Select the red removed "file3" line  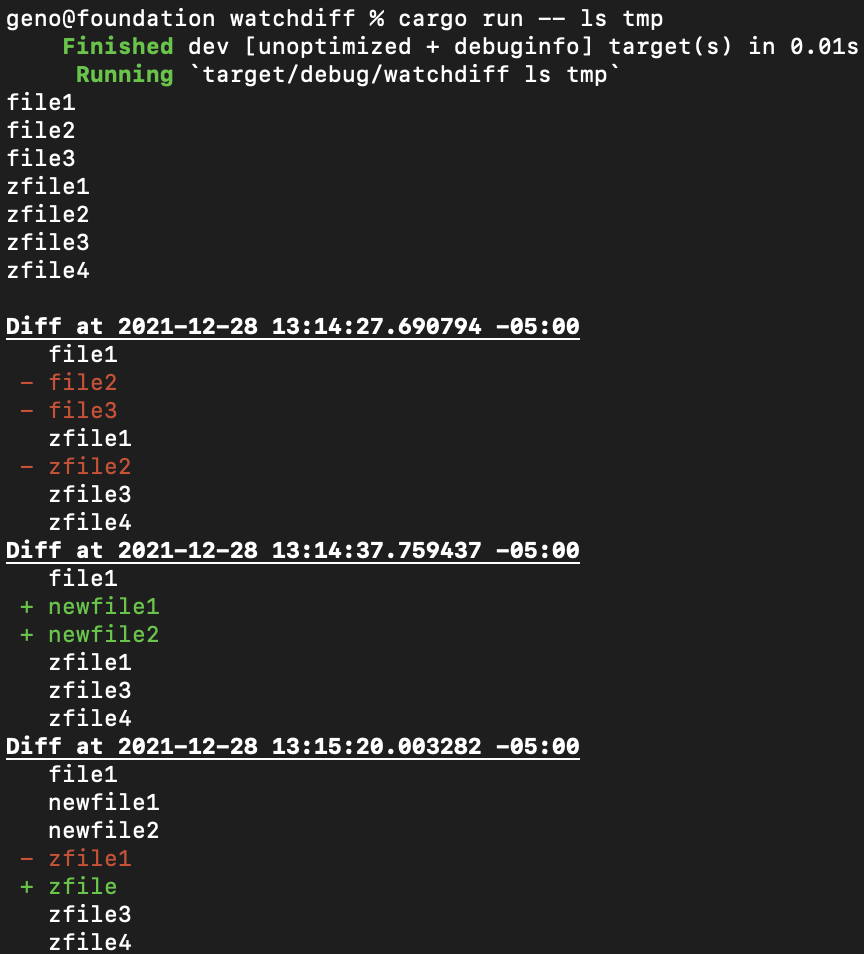(83, 410)
